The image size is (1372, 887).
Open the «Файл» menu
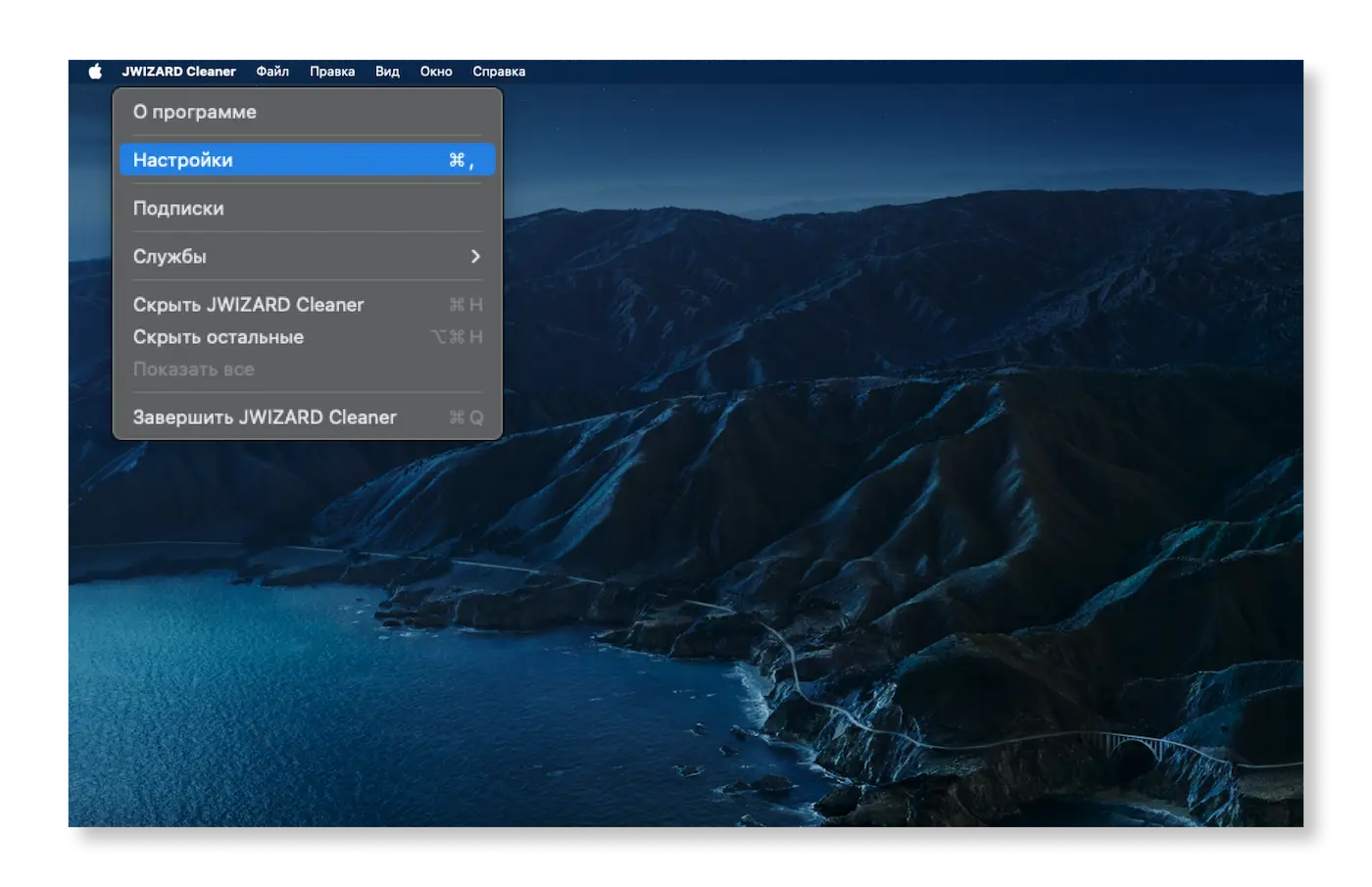(x=274, y=71)
